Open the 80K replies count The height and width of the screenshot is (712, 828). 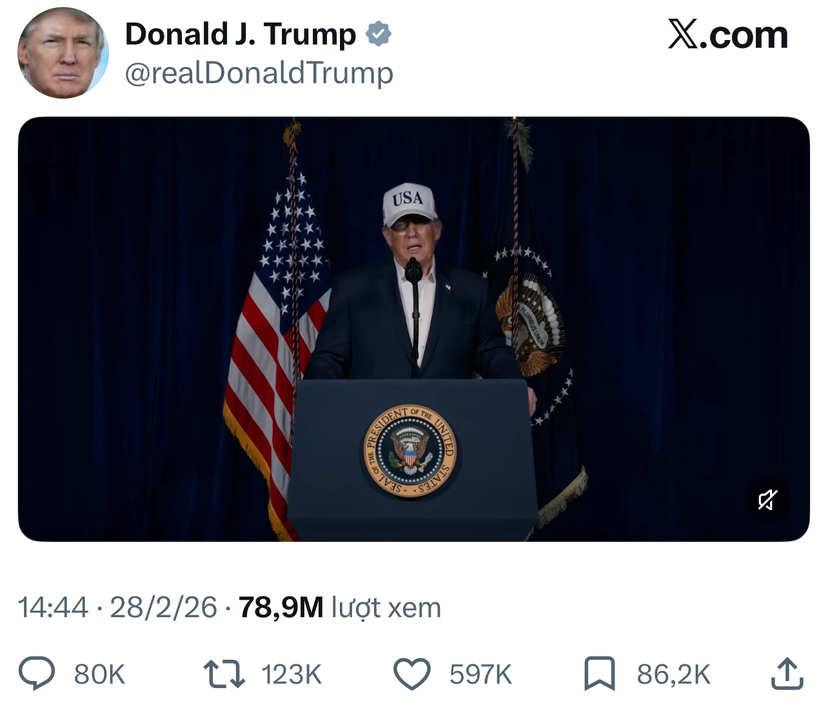tap(99, 674)
